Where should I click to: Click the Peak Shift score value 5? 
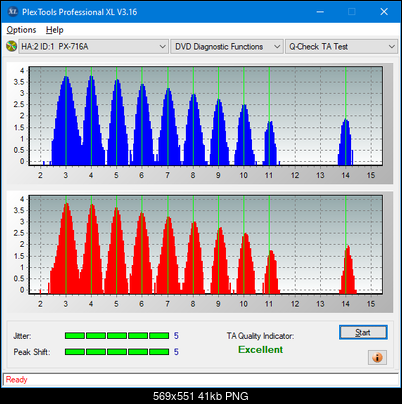[176, 352]
